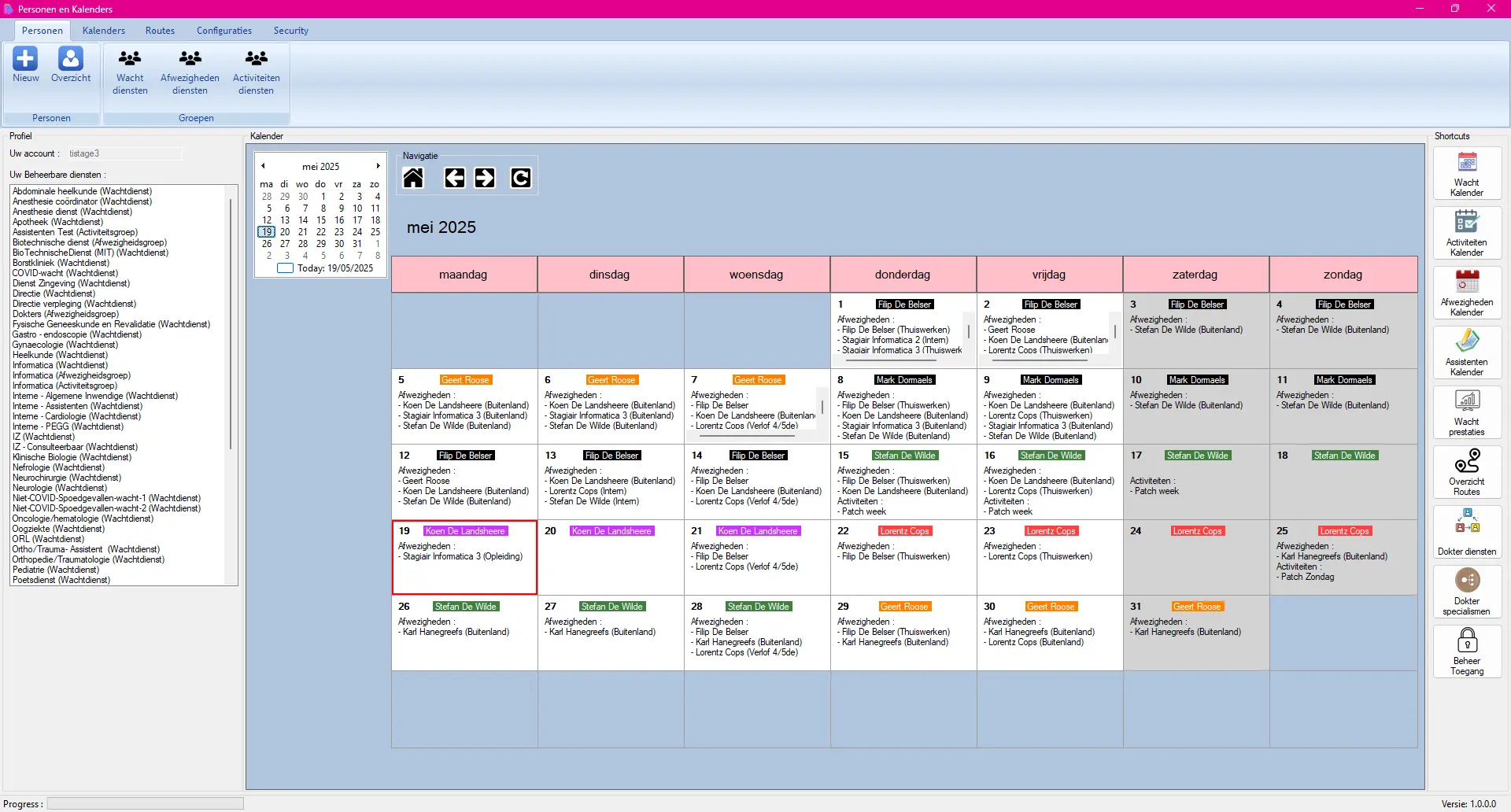
Task: Open the Wacht Kalender shortcut
Action: coord(1467,173)
